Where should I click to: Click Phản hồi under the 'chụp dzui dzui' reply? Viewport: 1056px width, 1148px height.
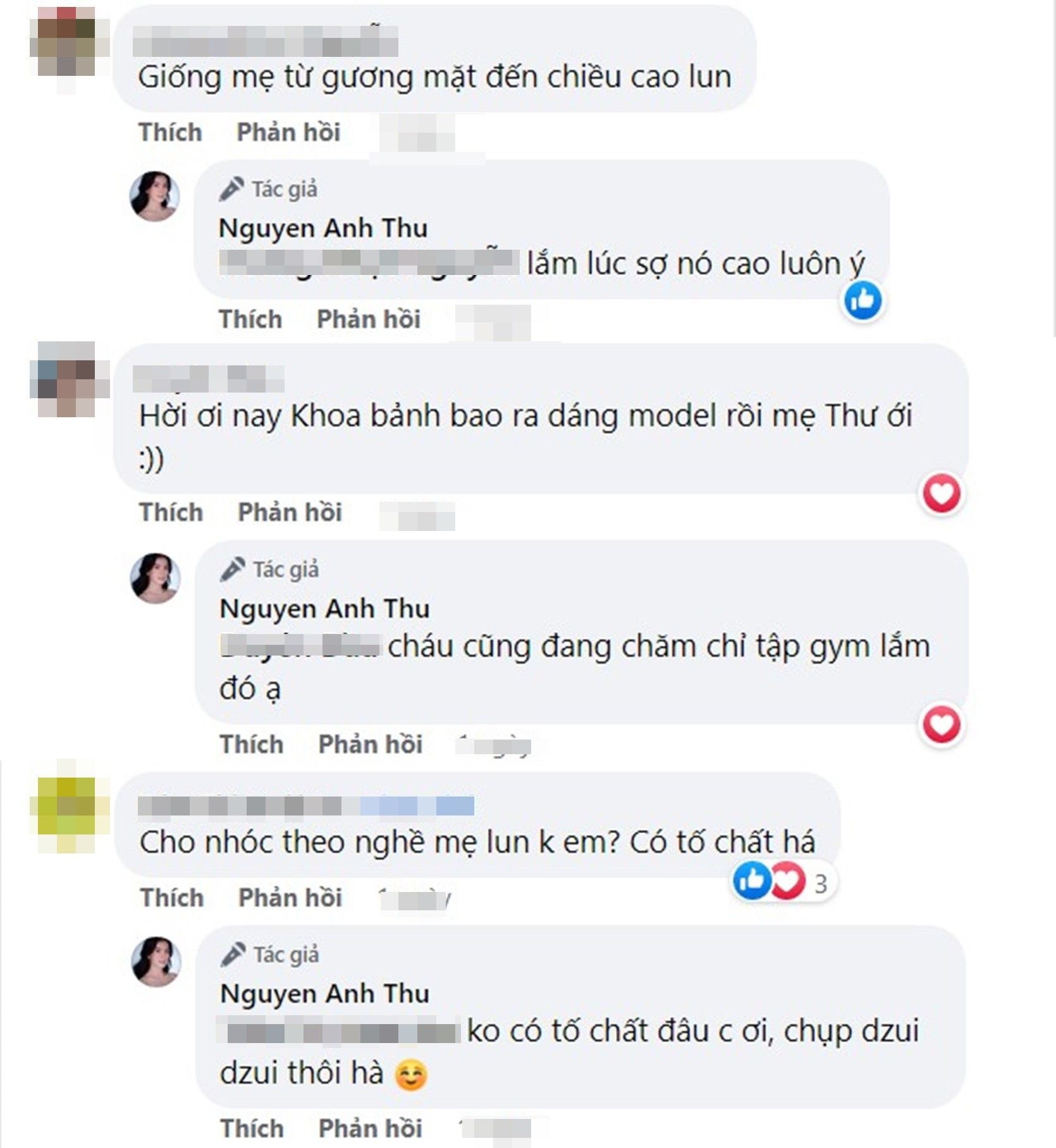(371, 1128)
